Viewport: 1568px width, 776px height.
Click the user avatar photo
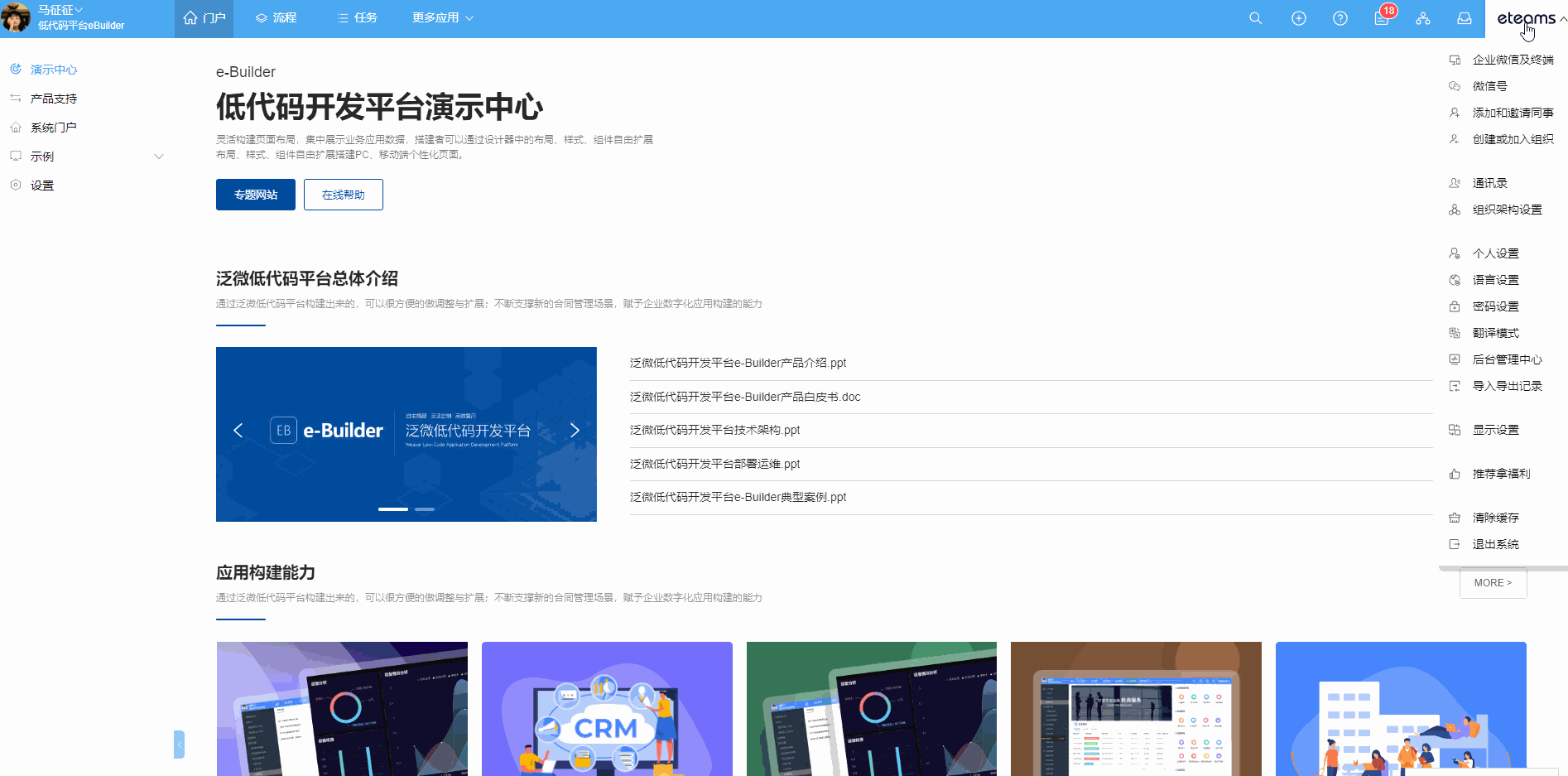[16, 17]
